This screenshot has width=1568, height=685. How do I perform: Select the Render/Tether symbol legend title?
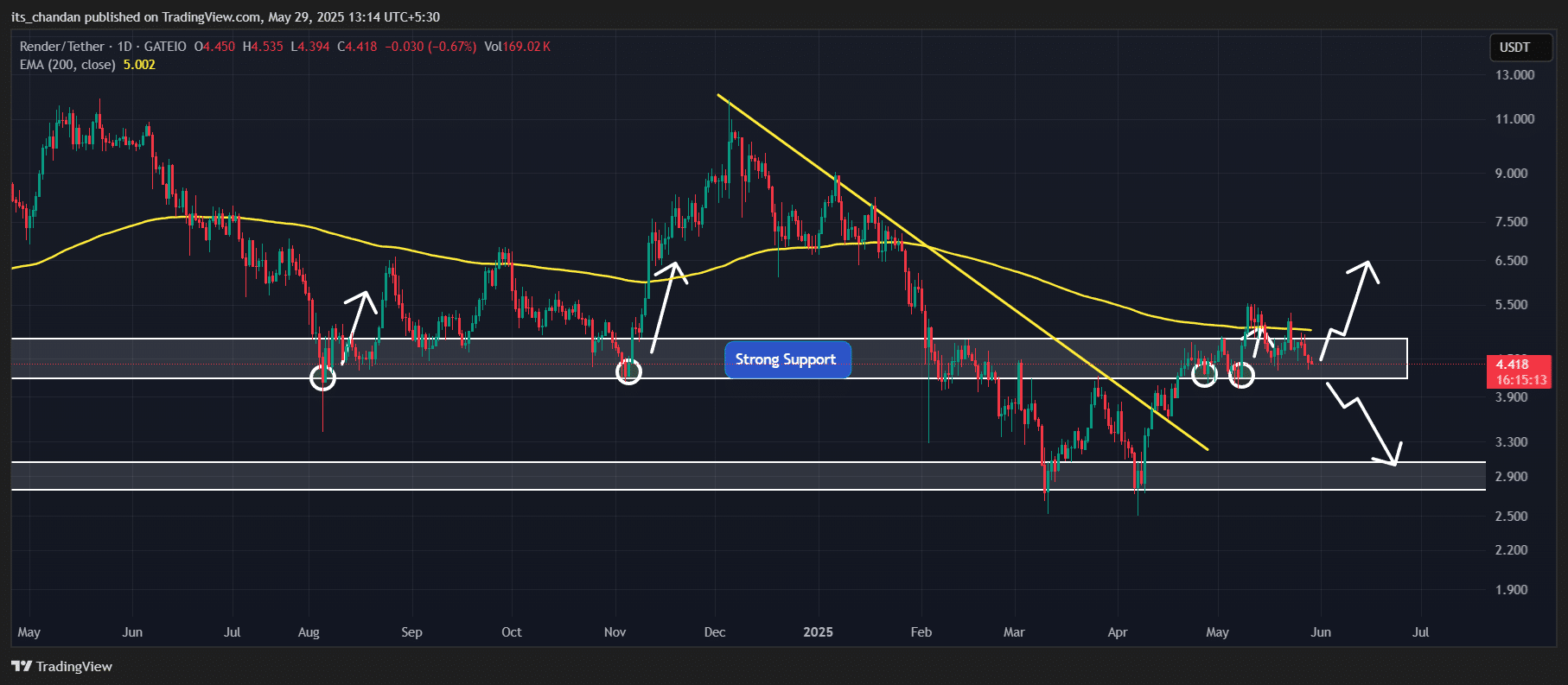(62, 47)
